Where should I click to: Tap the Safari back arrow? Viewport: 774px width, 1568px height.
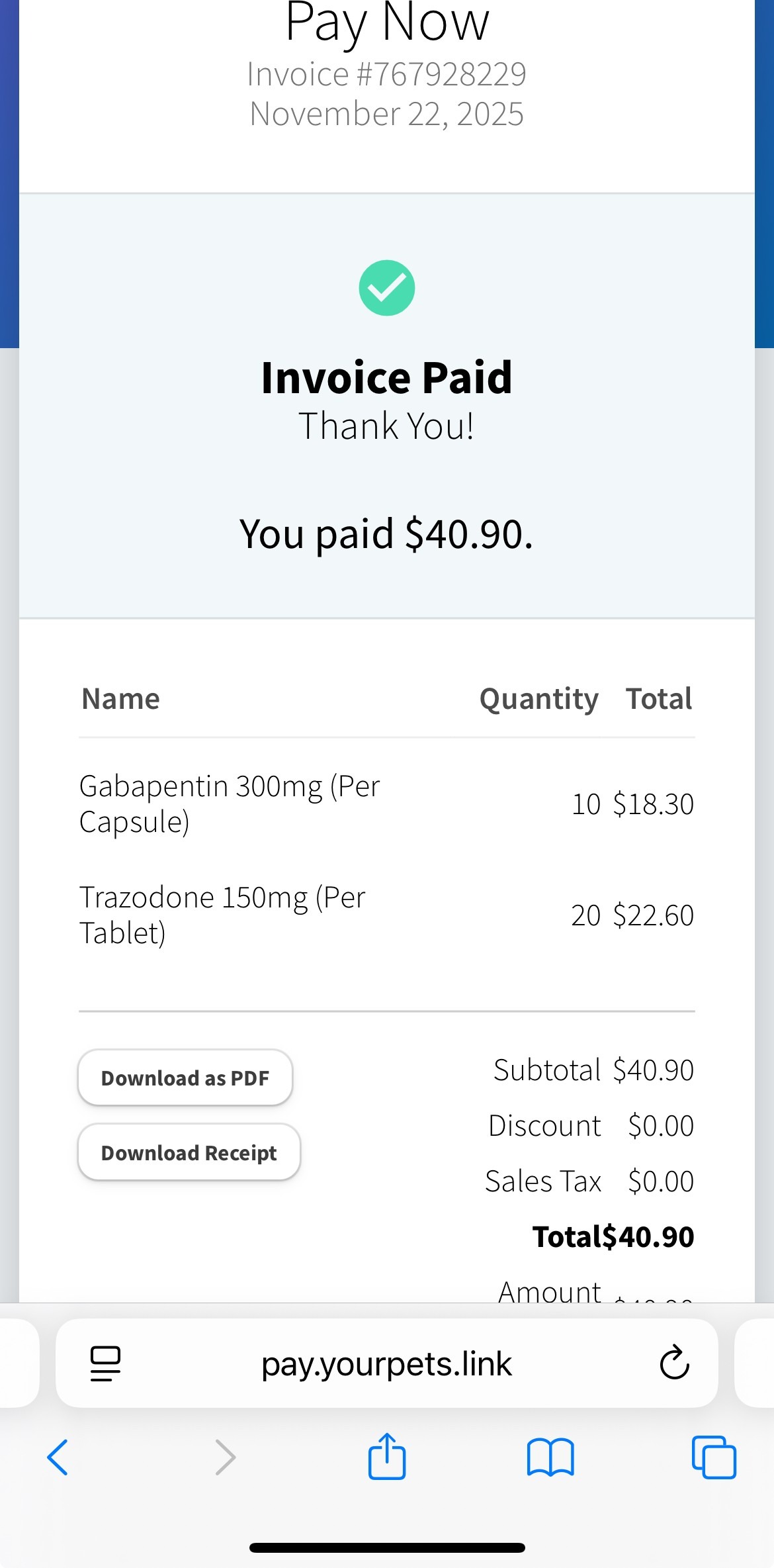point(58,1457)
